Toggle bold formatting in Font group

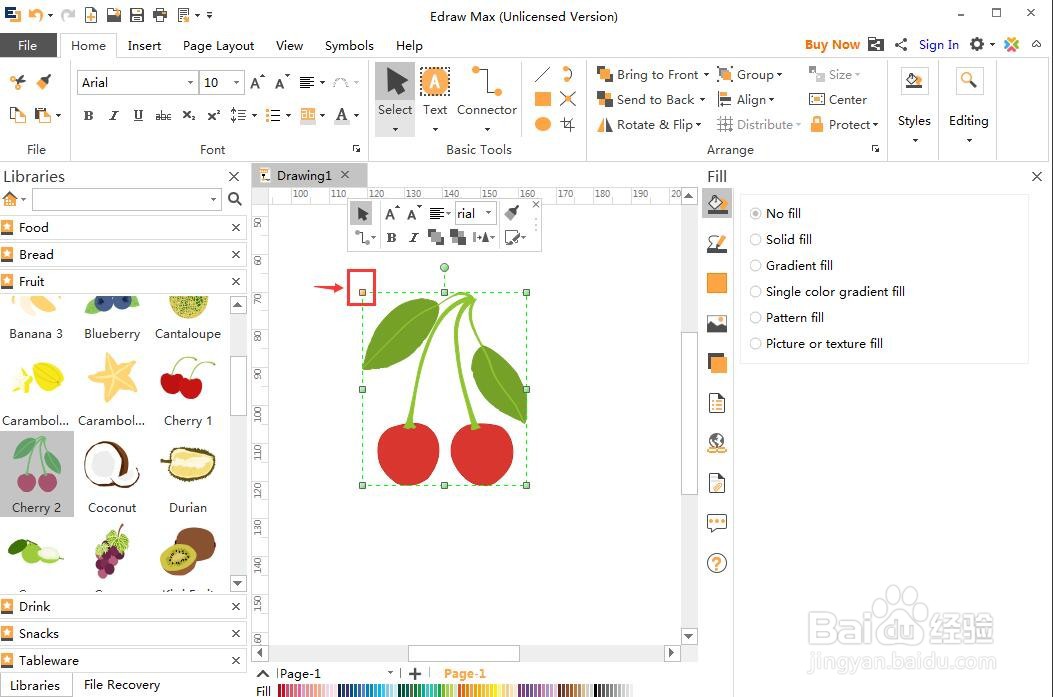coord(88,115)
